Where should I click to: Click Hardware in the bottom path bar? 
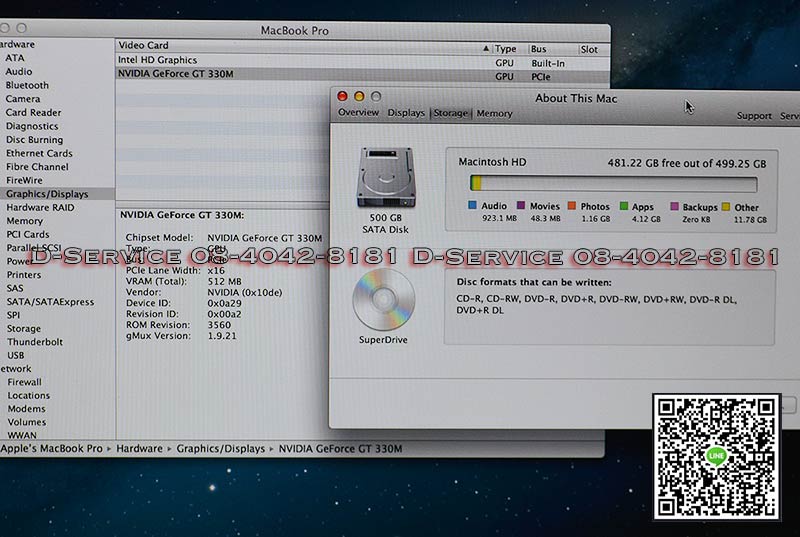point(139,448)
